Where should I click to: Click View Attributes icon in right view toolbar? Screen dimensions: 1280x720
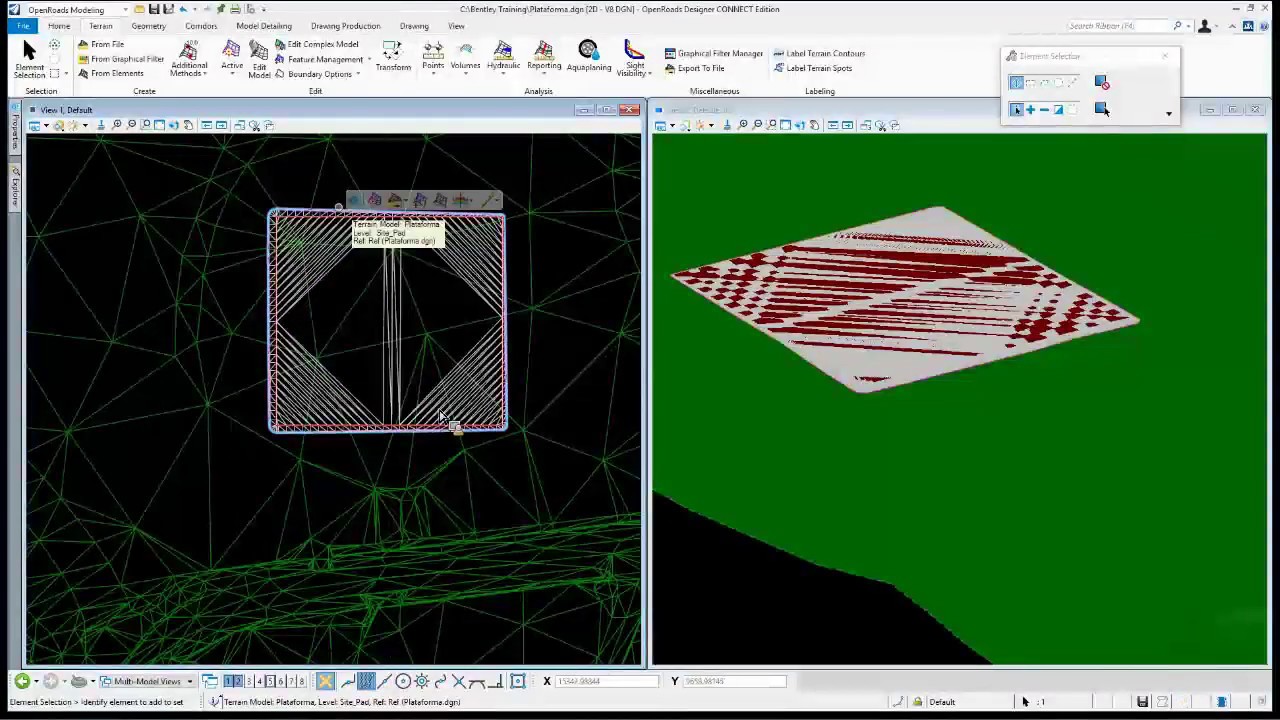coord(661,125)
